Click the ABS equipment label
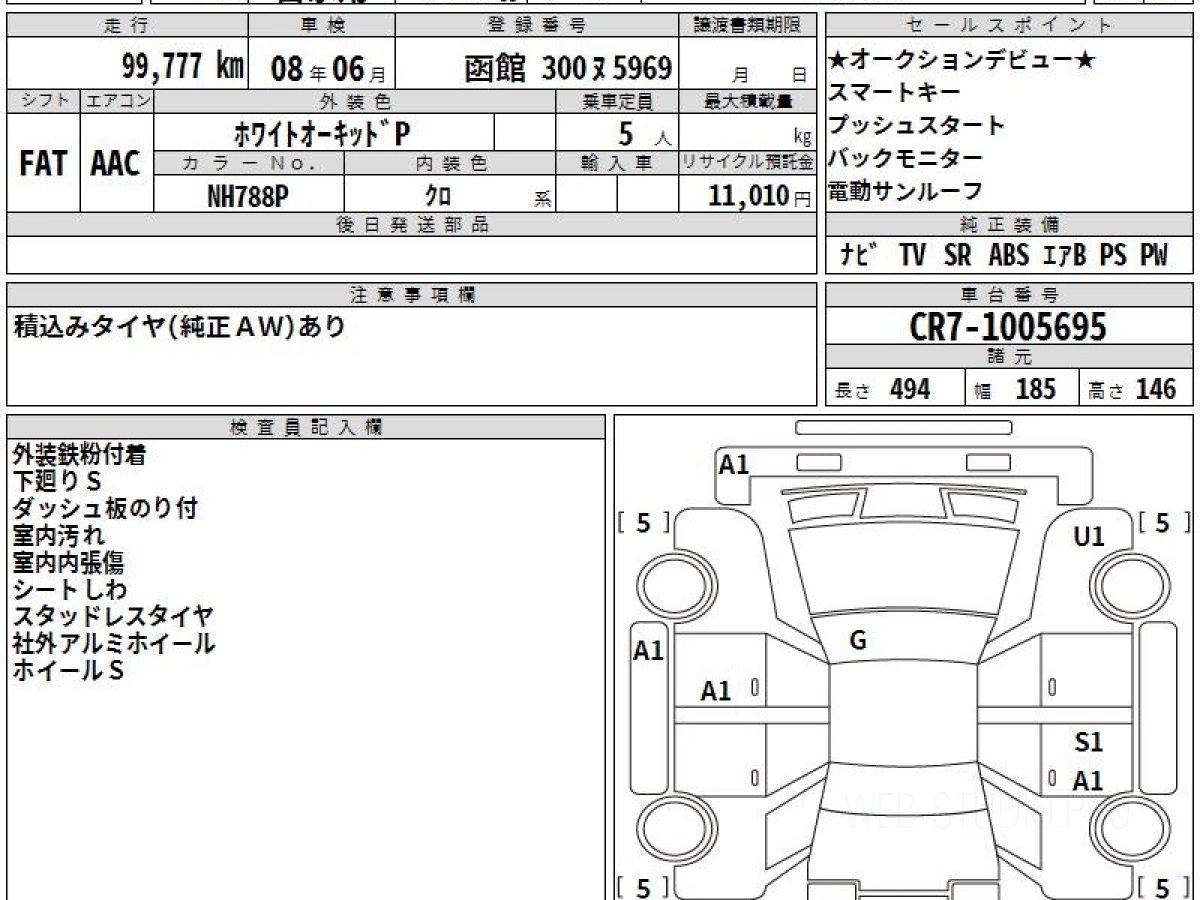This screenshot has height=900, width=1200. (1009, 255)
